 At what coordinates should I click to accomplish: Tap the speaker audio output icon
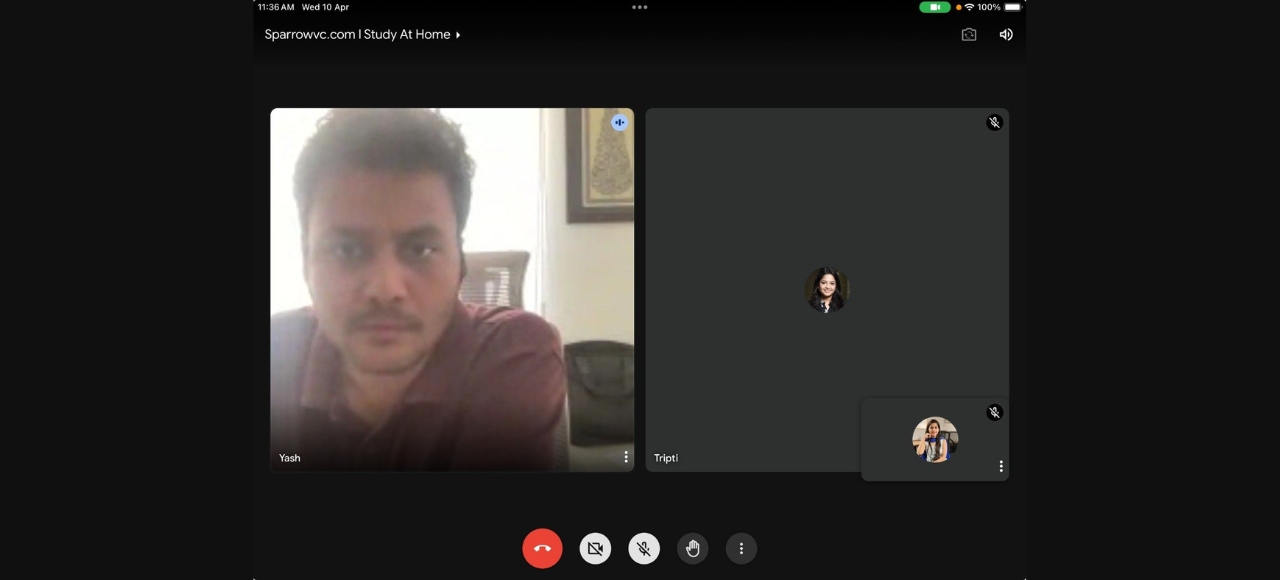(1006, 34)
